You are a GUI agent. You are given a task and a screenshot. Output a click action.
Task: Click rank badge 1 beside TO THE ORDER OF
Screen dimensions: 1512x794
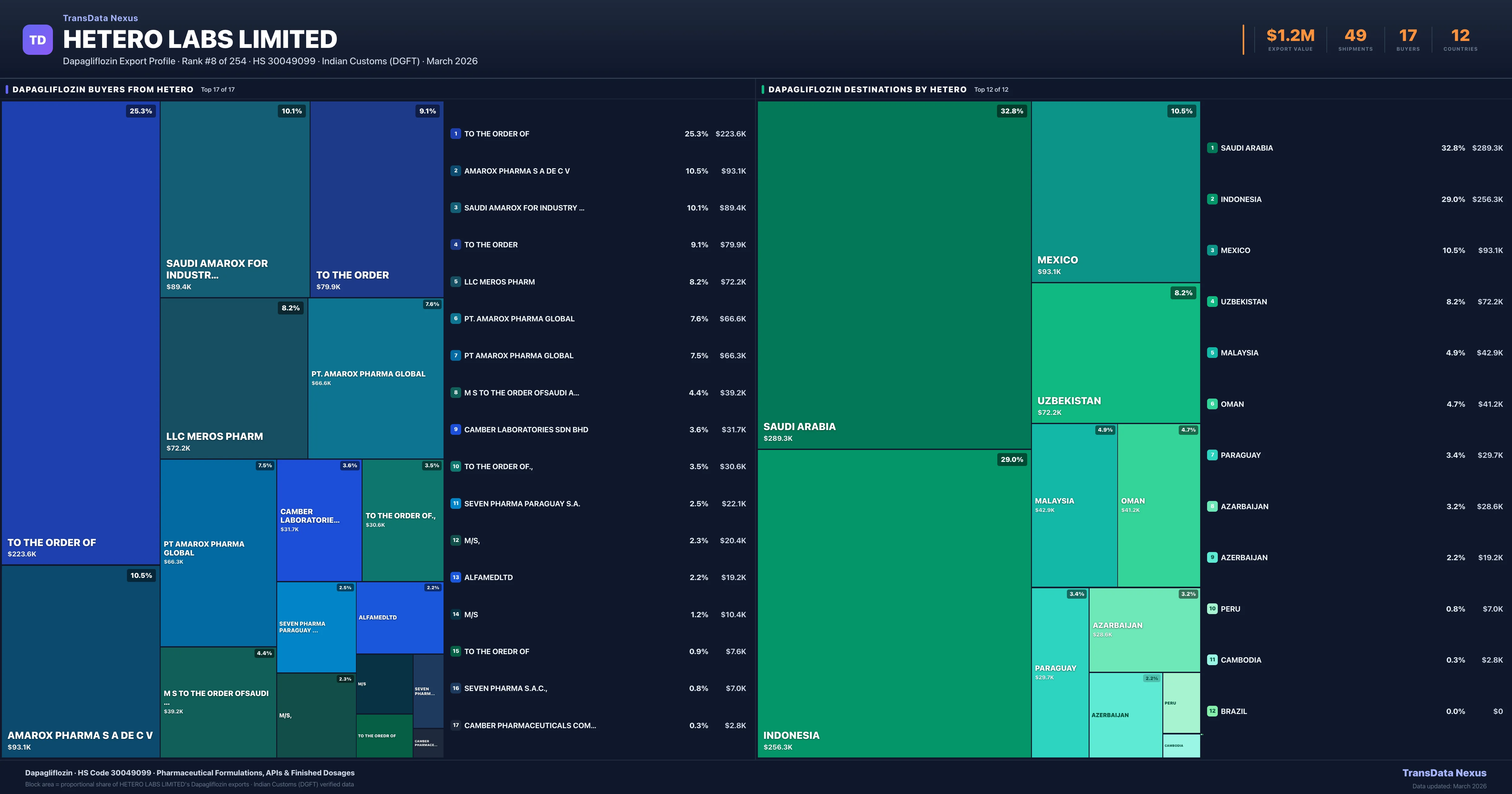click(x=455, y=134)
